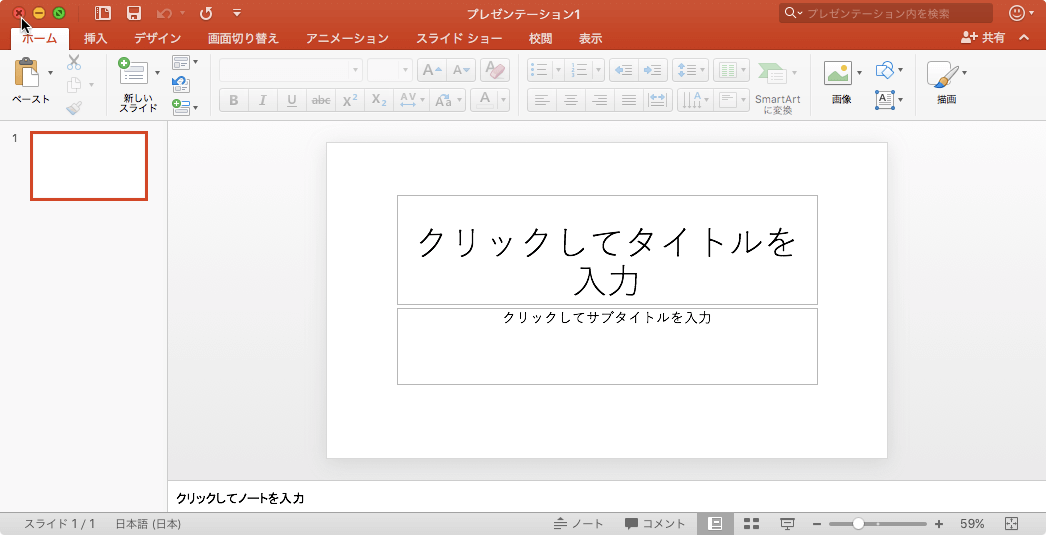This screenshot has width=1046, height=535.
Task: Start slideshow from status bar icon
Action: [787, 524]
